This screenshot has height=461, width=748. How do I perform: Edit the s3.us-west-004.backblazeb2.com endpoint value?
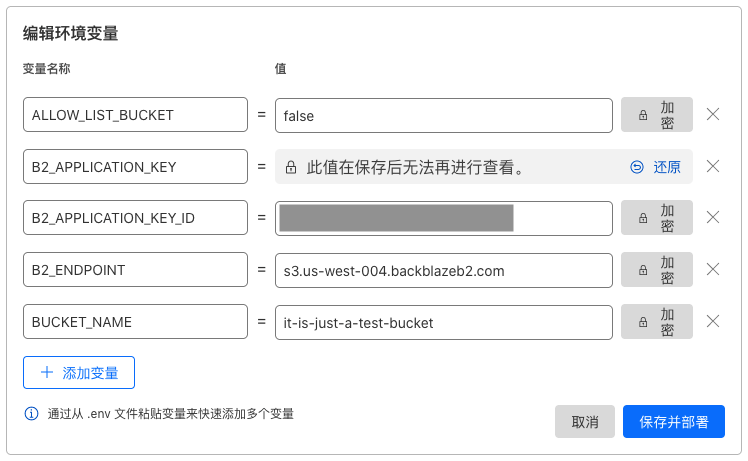pos(444,271)
